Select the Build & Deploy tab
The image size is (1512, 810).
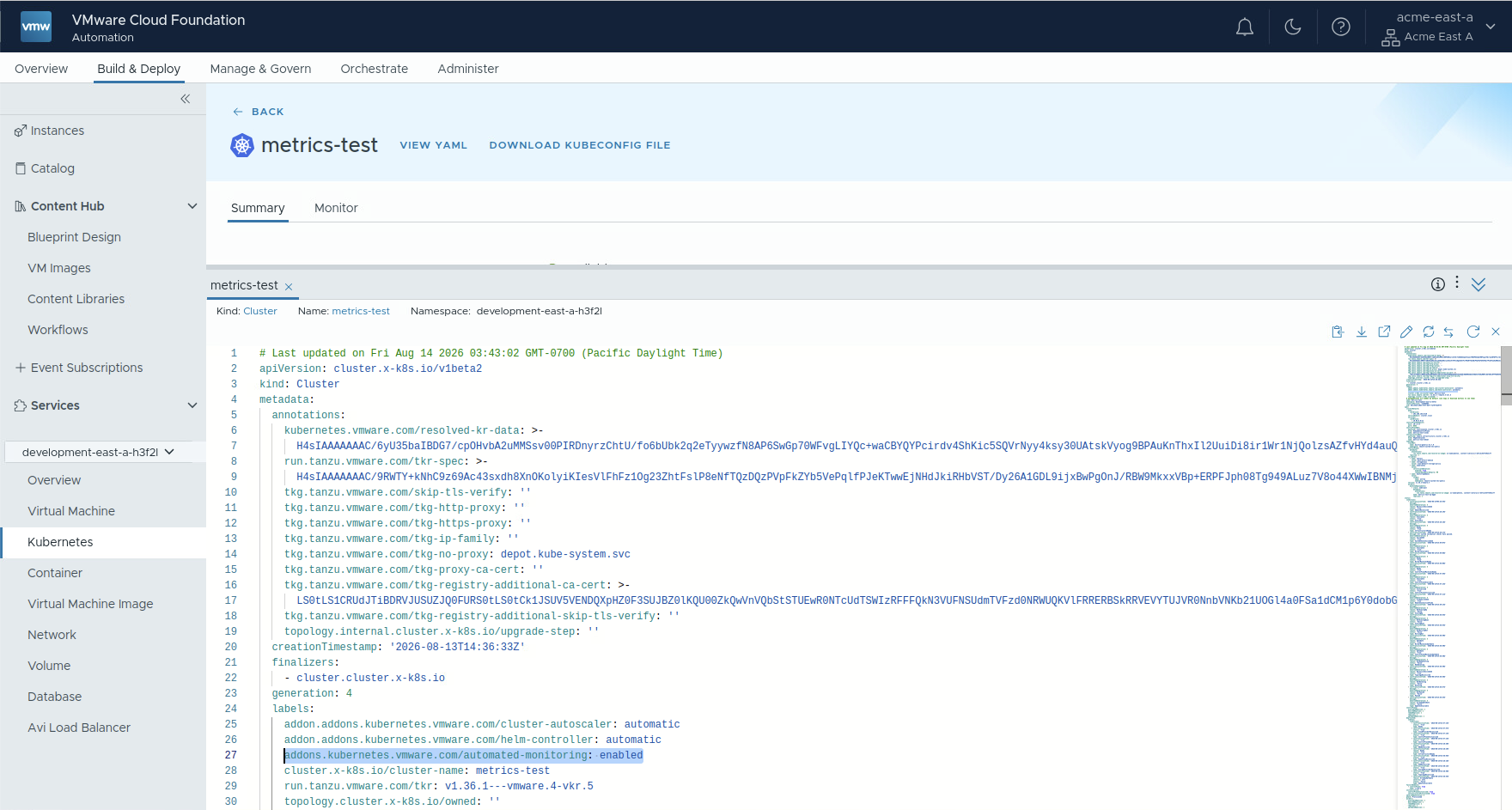point(138,69)
